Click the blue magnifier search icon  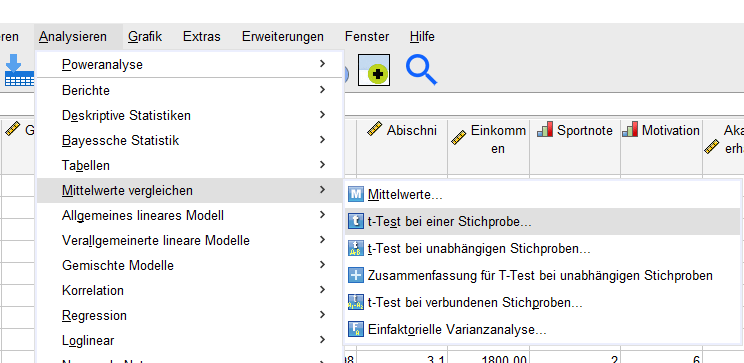[x=421, y=71]
